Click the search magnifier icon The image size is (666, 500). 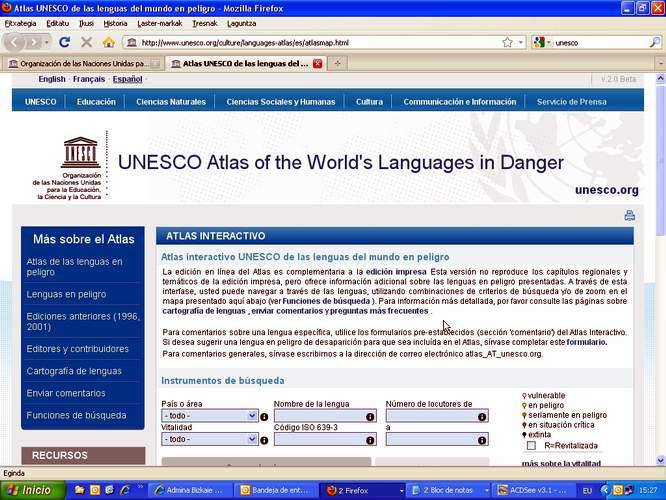click(655, 42)
